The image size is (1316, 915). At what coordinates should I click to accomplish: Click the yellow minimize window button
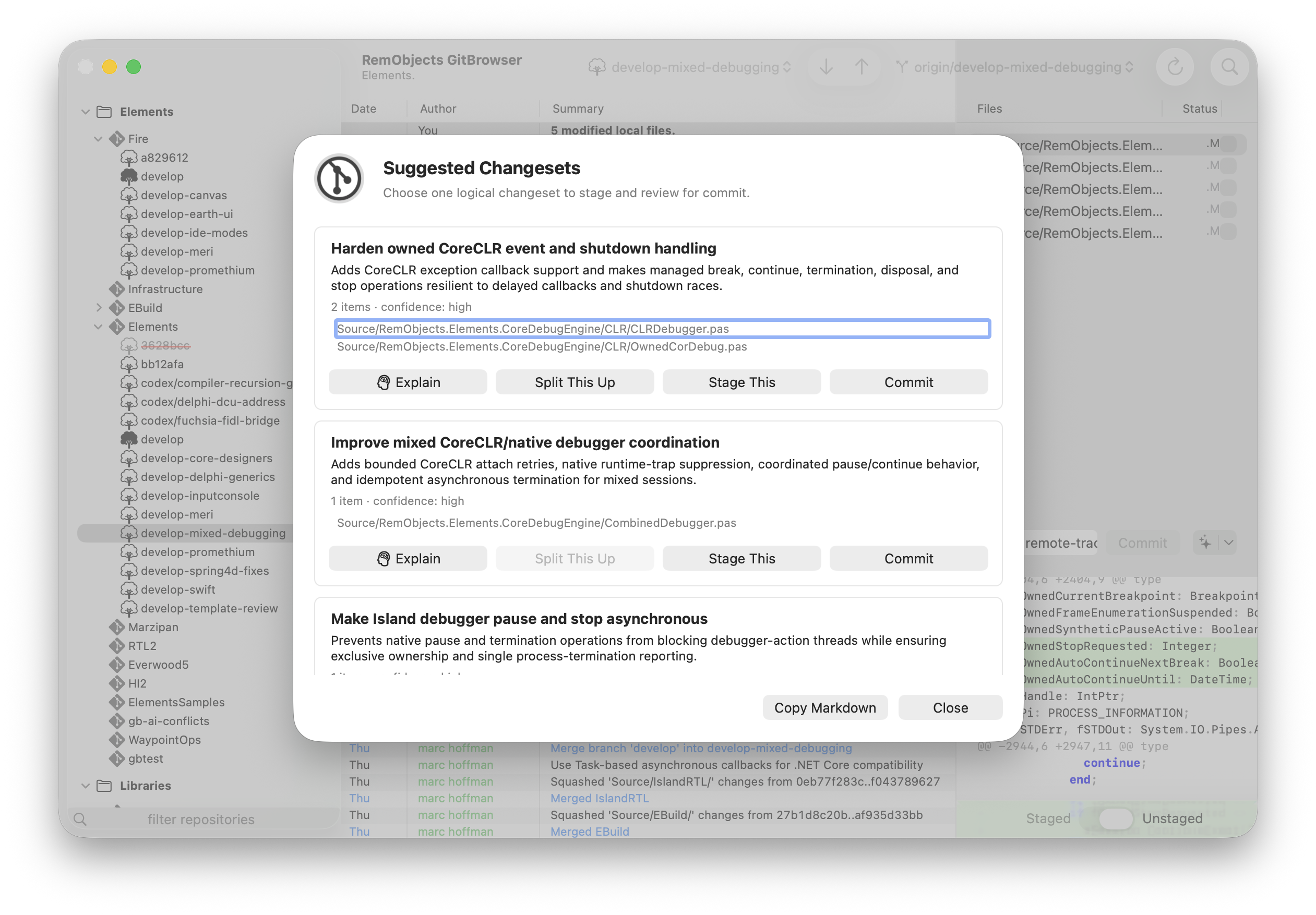point(110,67)
